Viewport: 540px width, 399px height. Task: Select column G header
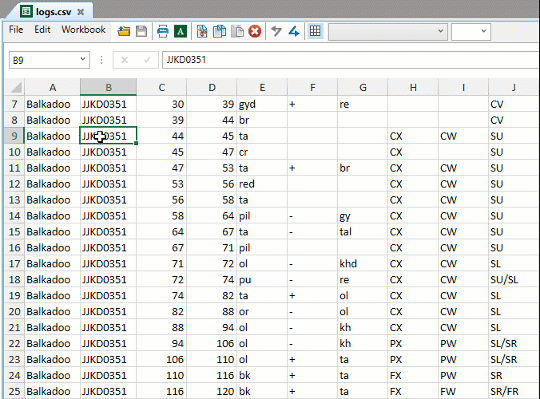click(x=363, y=87)
